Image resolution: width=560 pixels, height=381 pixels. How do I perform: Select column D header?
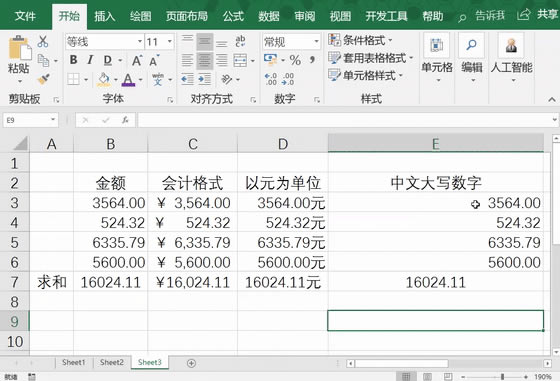click(283, 144)
